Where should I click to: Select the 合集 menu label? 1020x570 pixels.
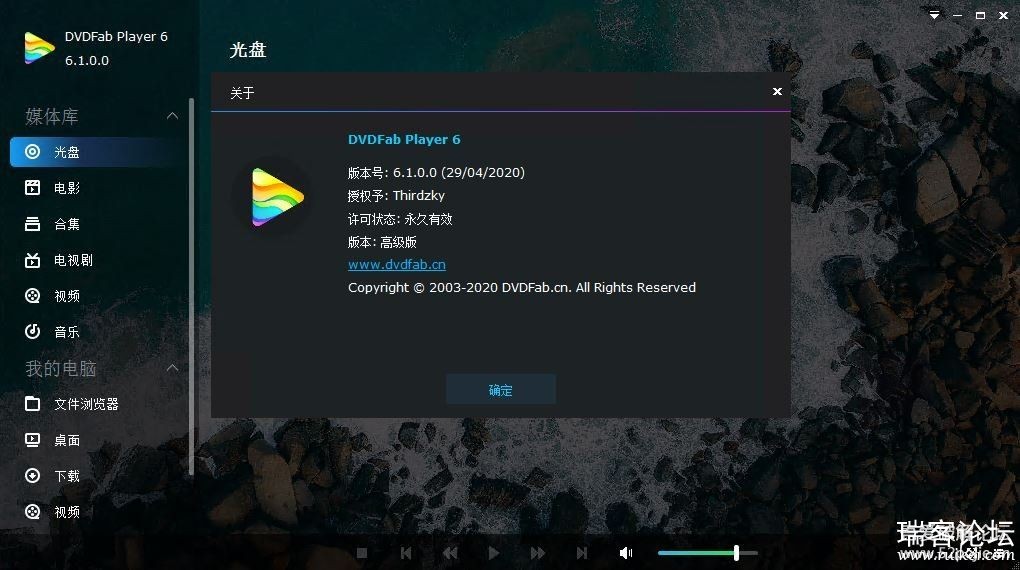[67, 224]
